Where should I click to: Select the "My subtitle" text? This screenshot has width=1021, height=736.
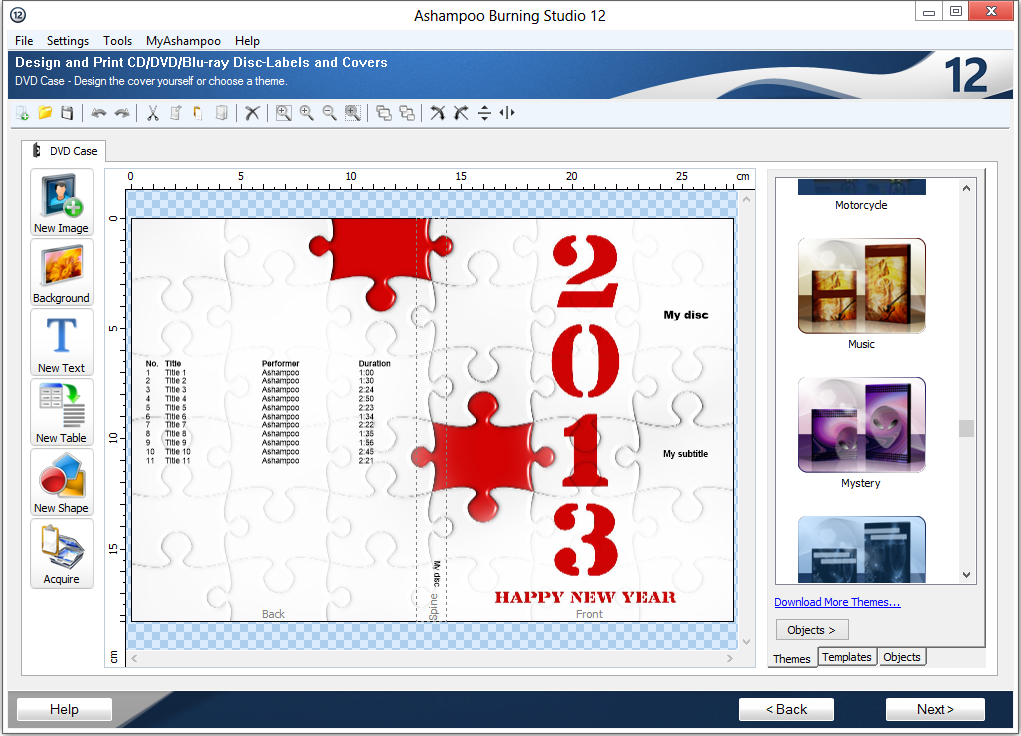point(686,454)
